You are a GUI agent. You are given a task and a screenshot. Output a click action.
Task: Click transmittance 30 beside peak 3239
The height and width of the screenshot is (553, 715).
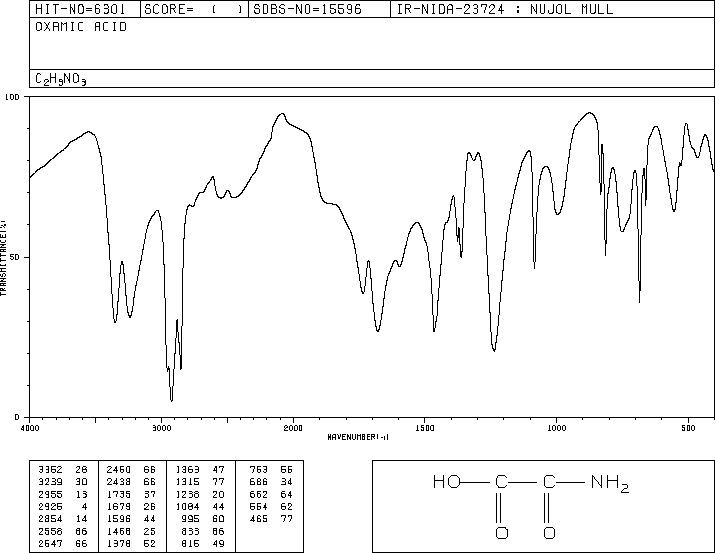[x=81, y=482]
